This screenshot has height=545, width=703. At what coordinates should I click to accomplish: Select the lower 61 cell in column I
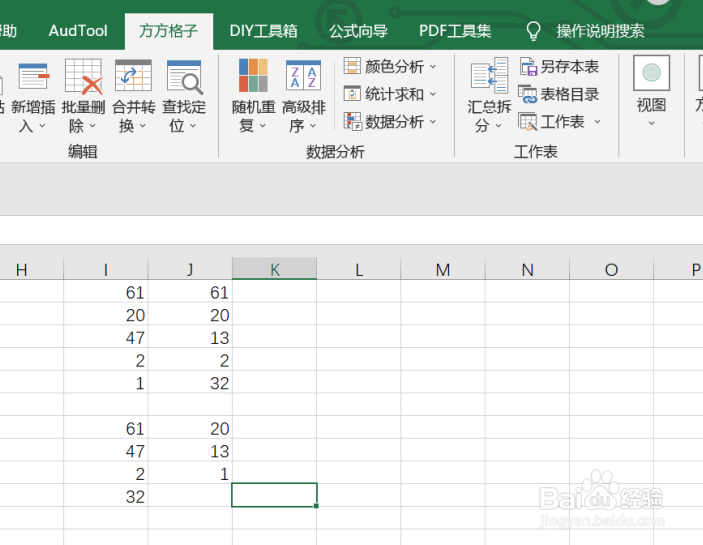coord(106,428)
